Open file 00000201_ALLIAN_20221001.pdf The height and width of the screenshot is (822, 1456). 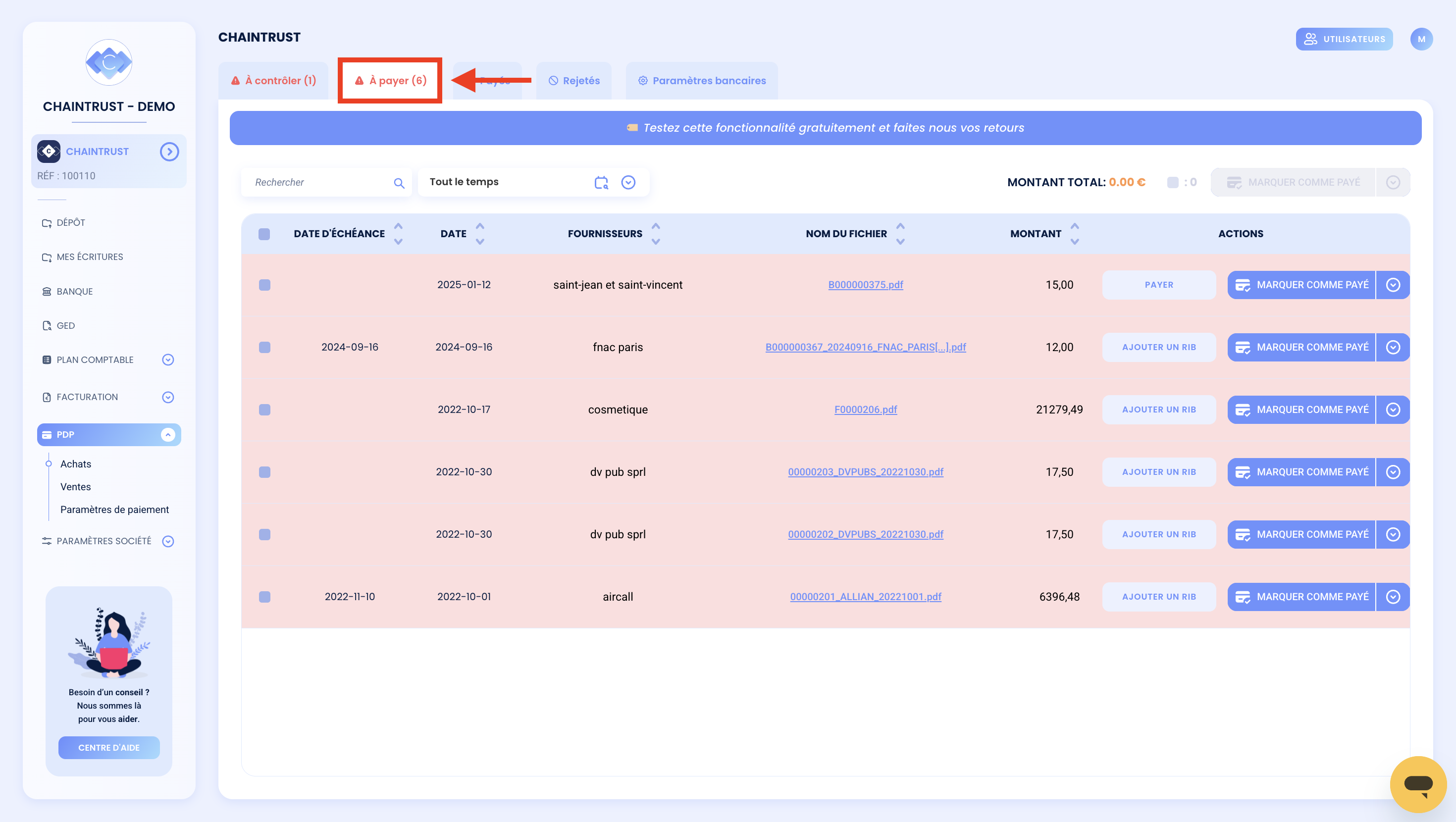click(865, 596)
